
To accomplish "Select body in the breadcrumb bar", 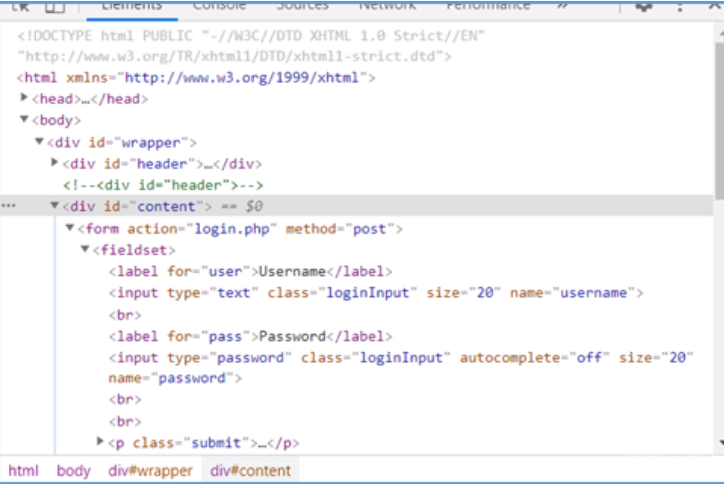I will (x=73, y=470).
